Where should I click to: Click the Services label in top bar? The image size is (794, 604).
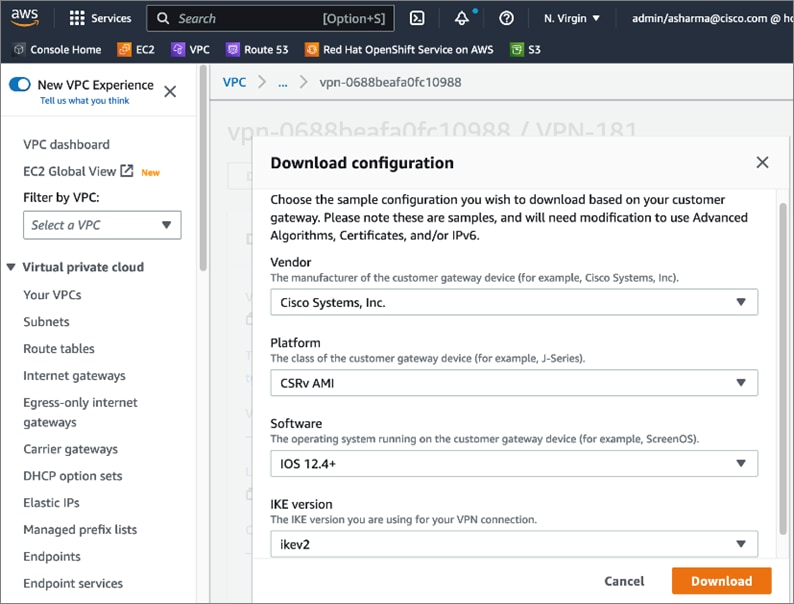111,18
